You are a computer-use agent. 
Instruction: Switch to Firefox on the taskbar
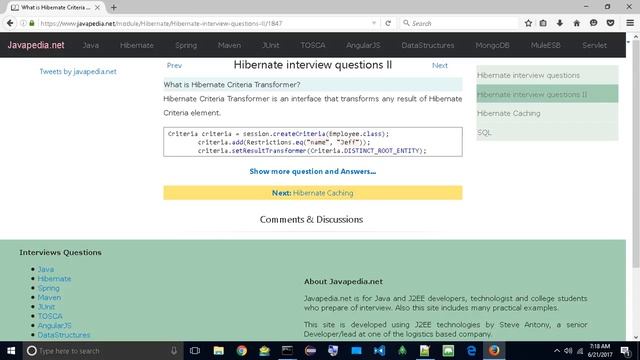[494, 351]
